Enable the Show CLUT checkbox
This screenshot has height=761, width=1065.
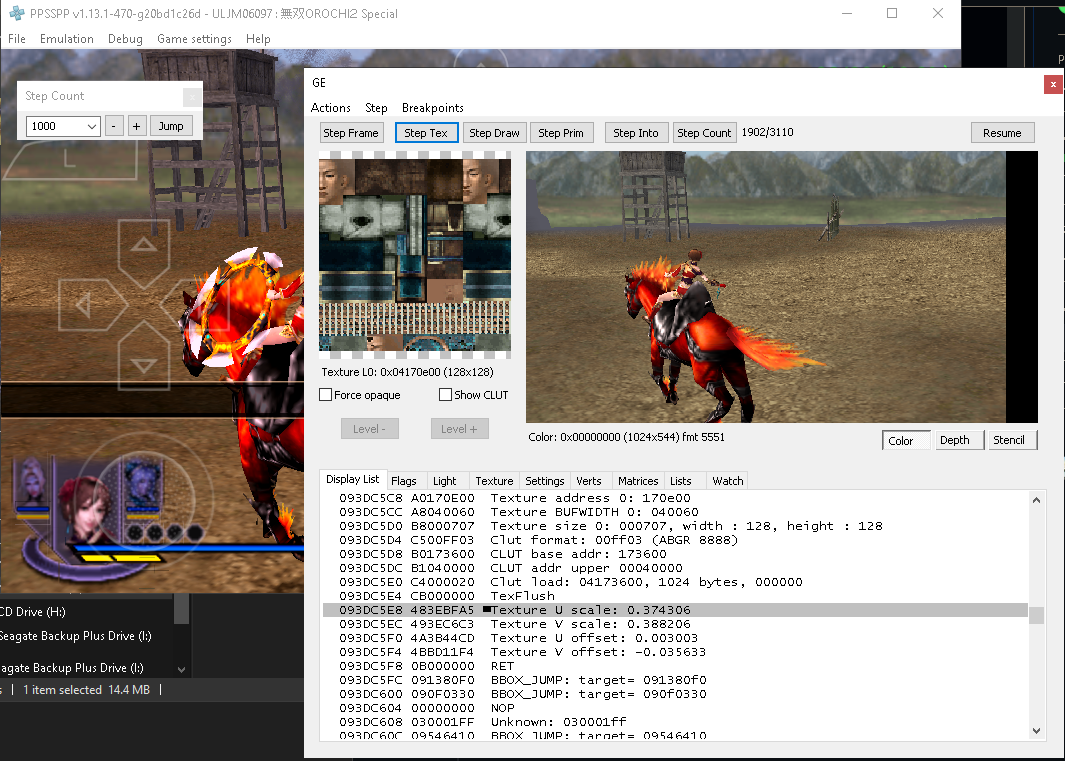pyautogui.click(x=445, y=394)
